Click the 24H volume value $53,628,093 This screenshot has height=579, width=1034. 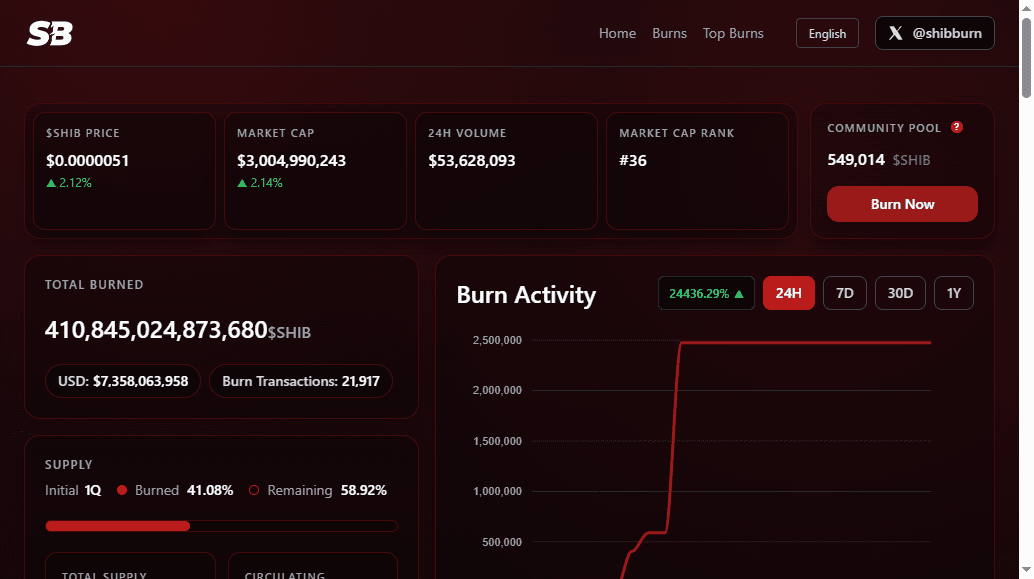coord(471,160)
